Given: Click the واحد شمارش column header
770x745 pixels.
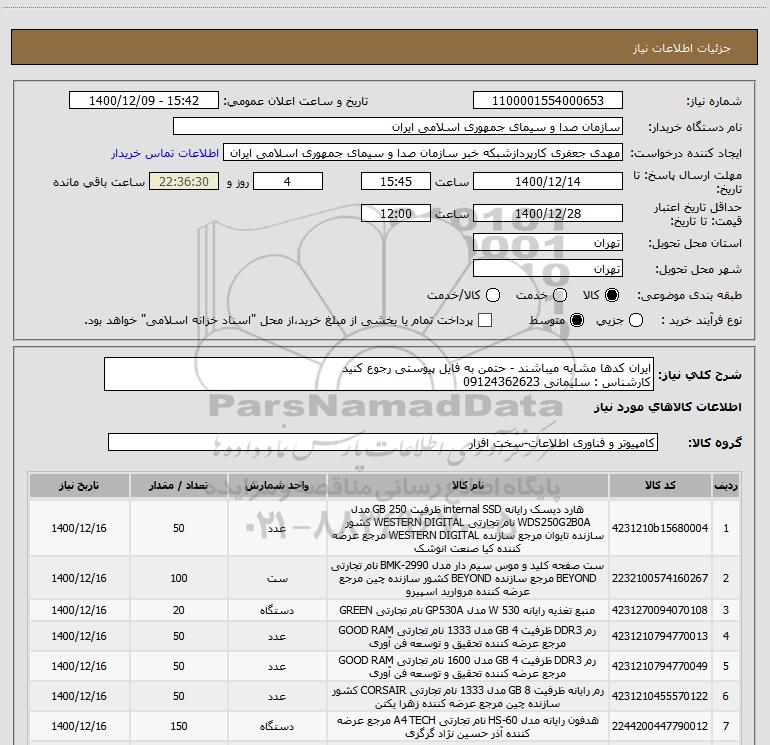Looking at the screenshot, I should tap(277, 485).
